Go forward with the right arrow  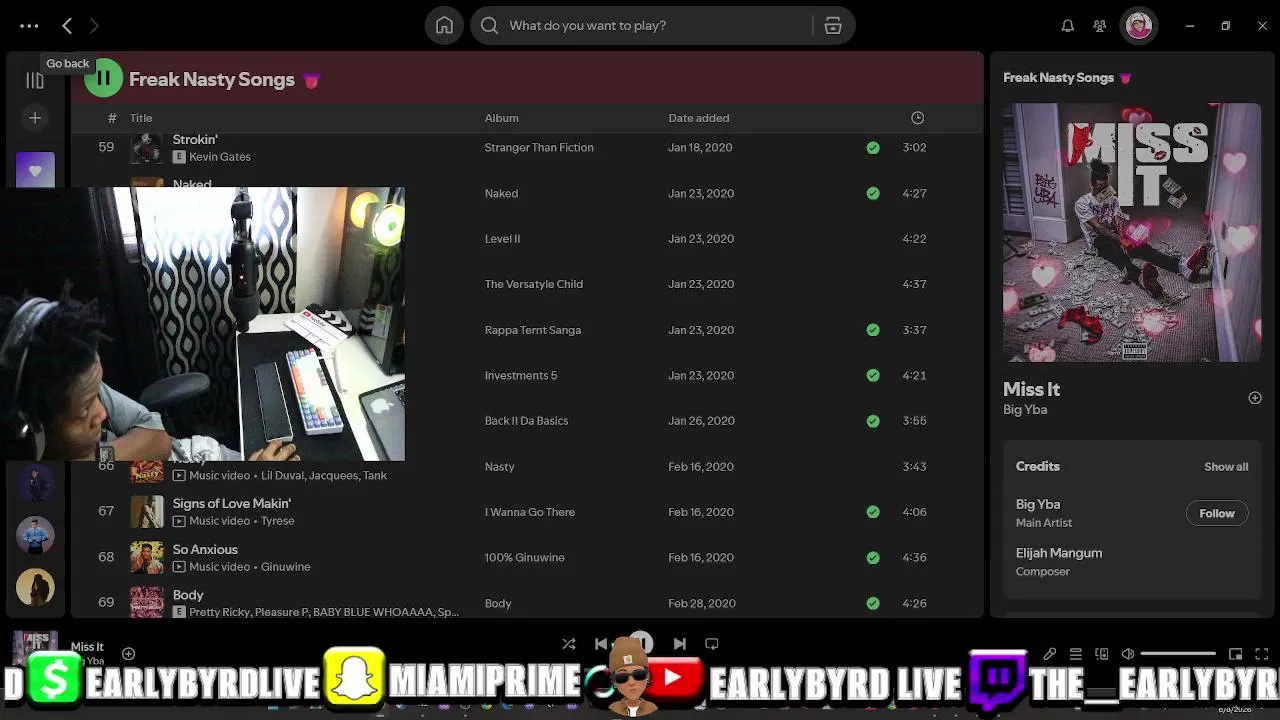point(94,26)
